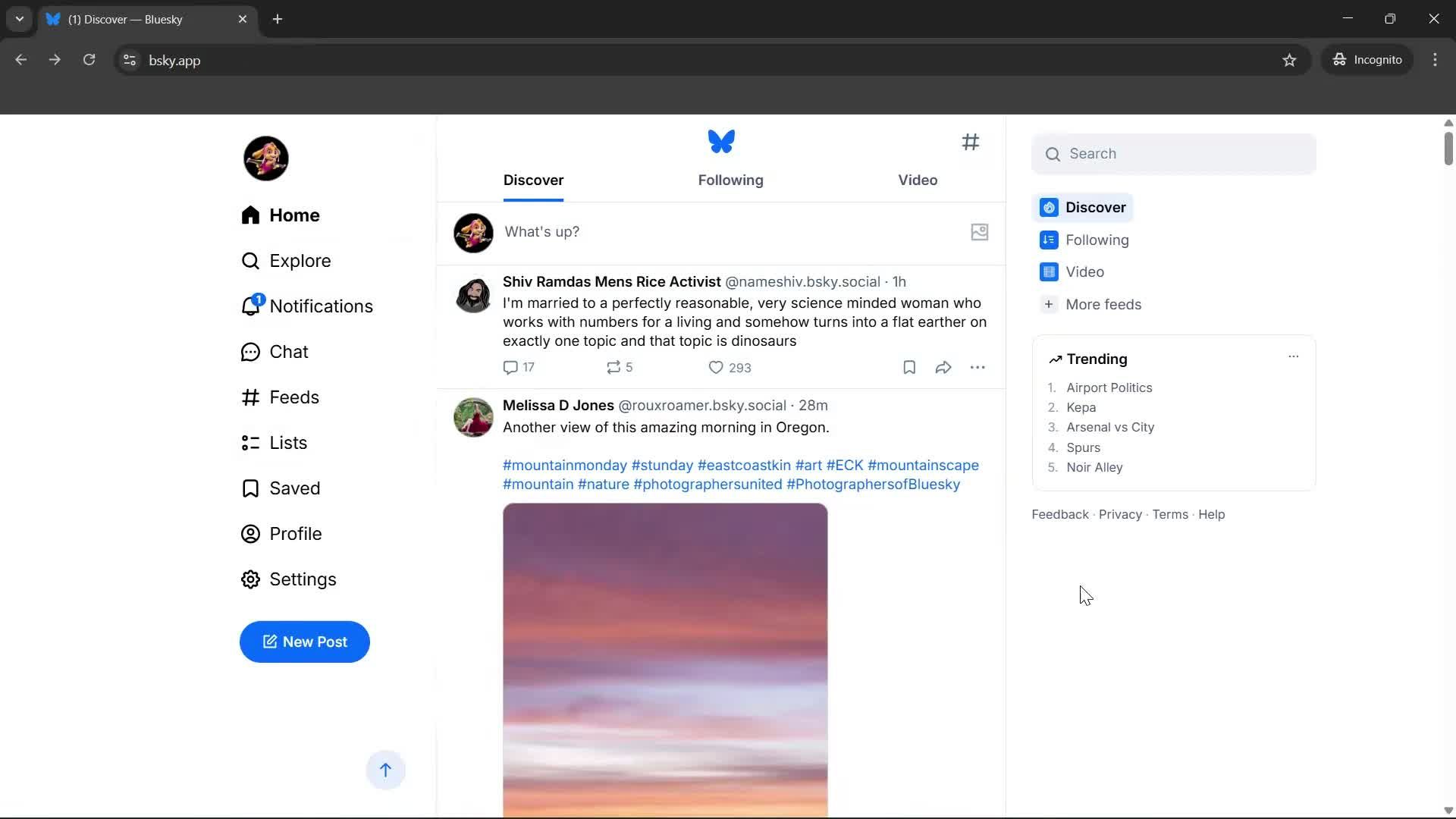This screenshot has height=819, width=1456.
Task: Click the Bluesky butterfly logo
Action: [x=720, y=141]
